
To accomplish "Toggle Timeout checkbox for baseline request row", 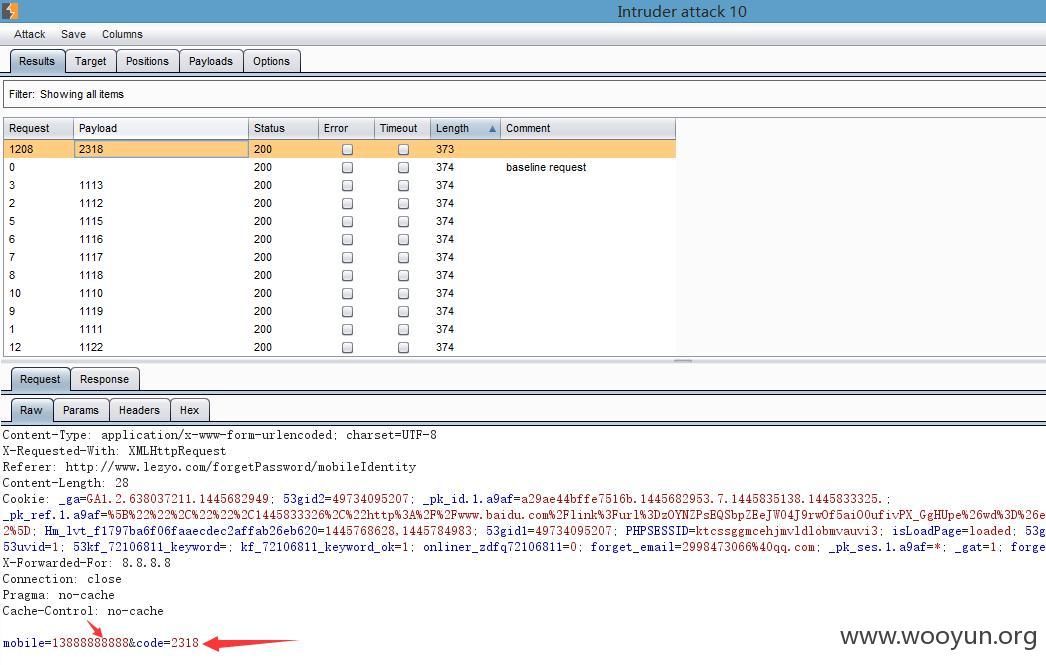I will click(403, 167).
